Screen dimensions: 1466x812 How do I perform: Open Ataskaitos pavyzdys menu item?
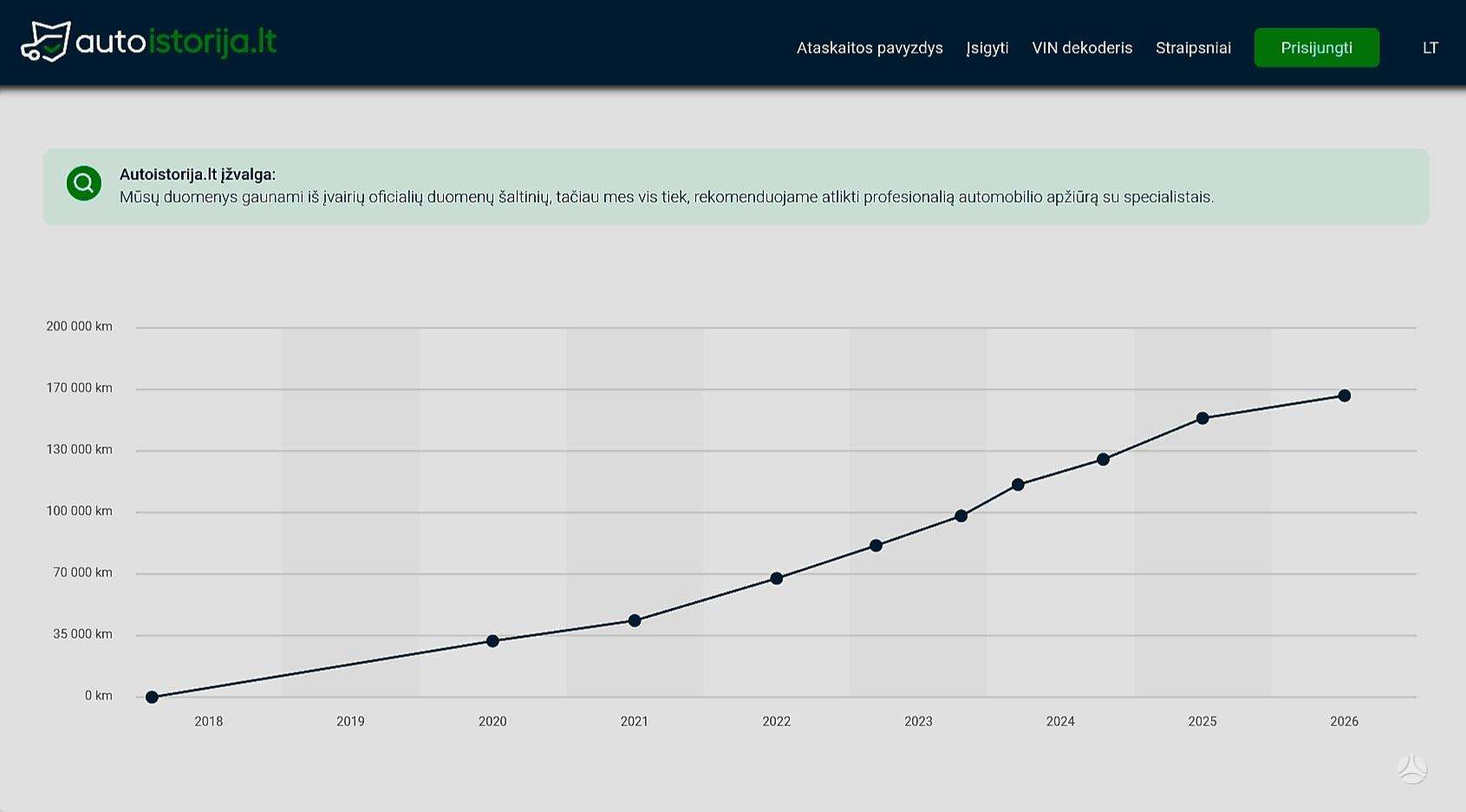[870, 48]
